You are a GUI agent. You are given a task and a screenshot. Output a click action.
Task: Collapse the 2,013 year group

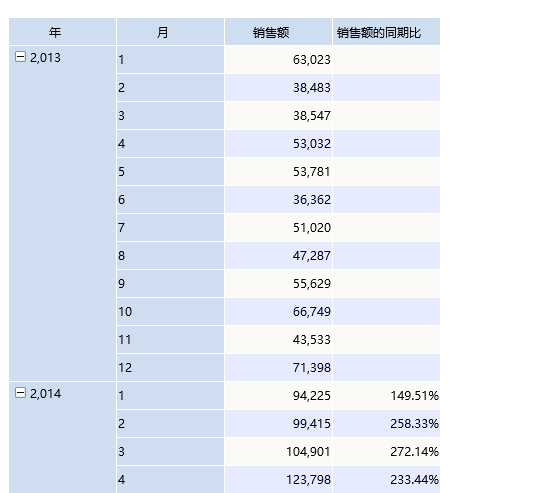pyautogui.click(x=20, y=57)
